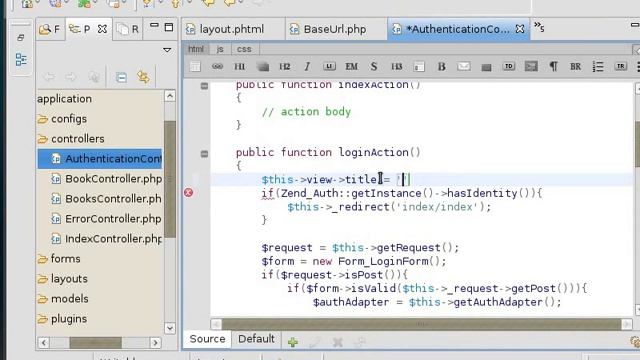Image resolution: width=640 pixels, height=360 pixels.
Task: Switch to js snippet tab
Action: click(220, 49)
